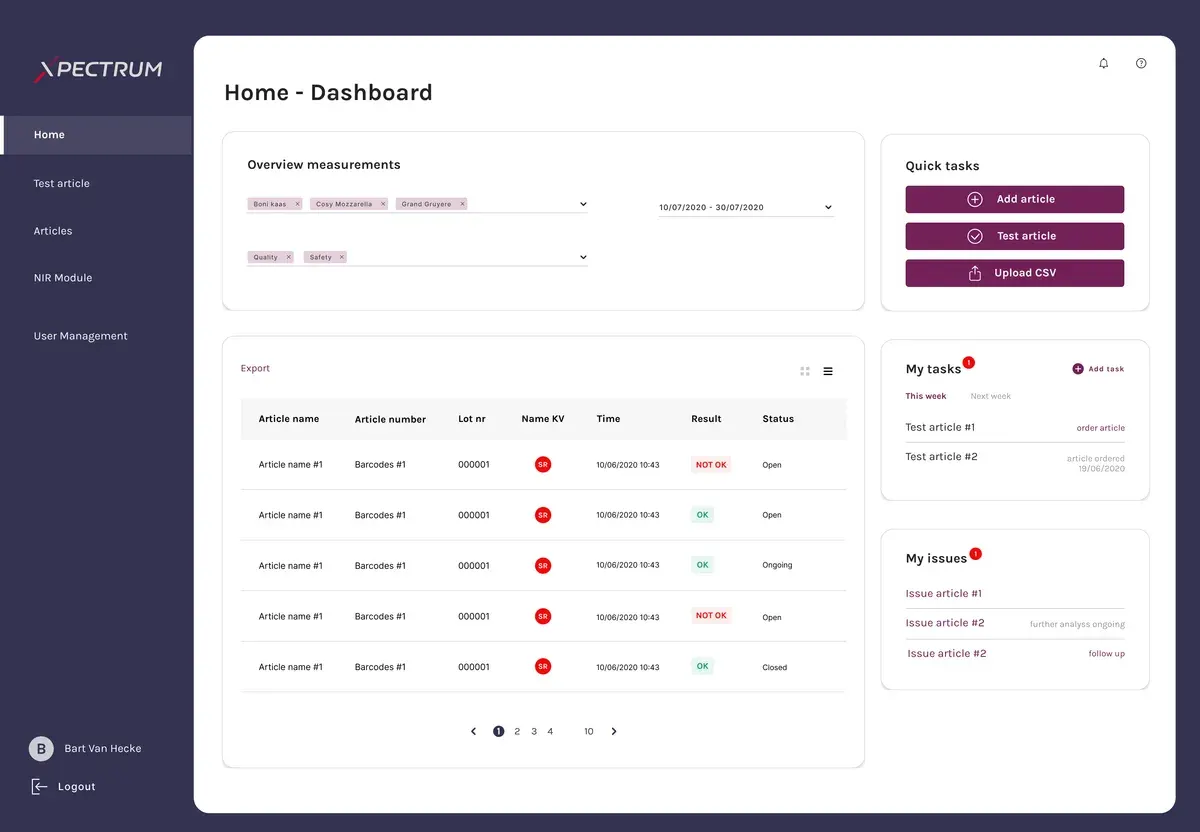
Task: Click the Export link
Action: click(x=255, y=368)
